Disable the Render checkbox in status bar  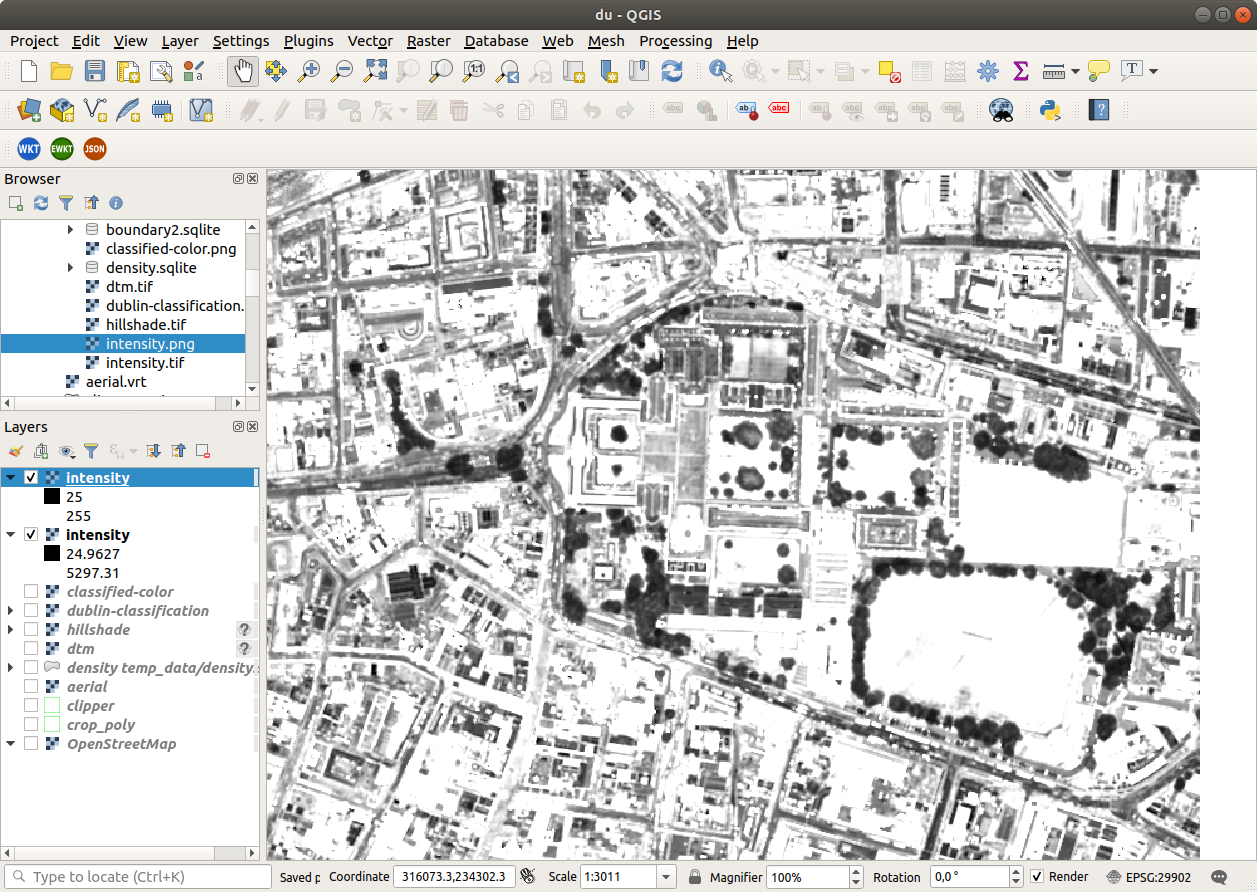point(1037,876)
